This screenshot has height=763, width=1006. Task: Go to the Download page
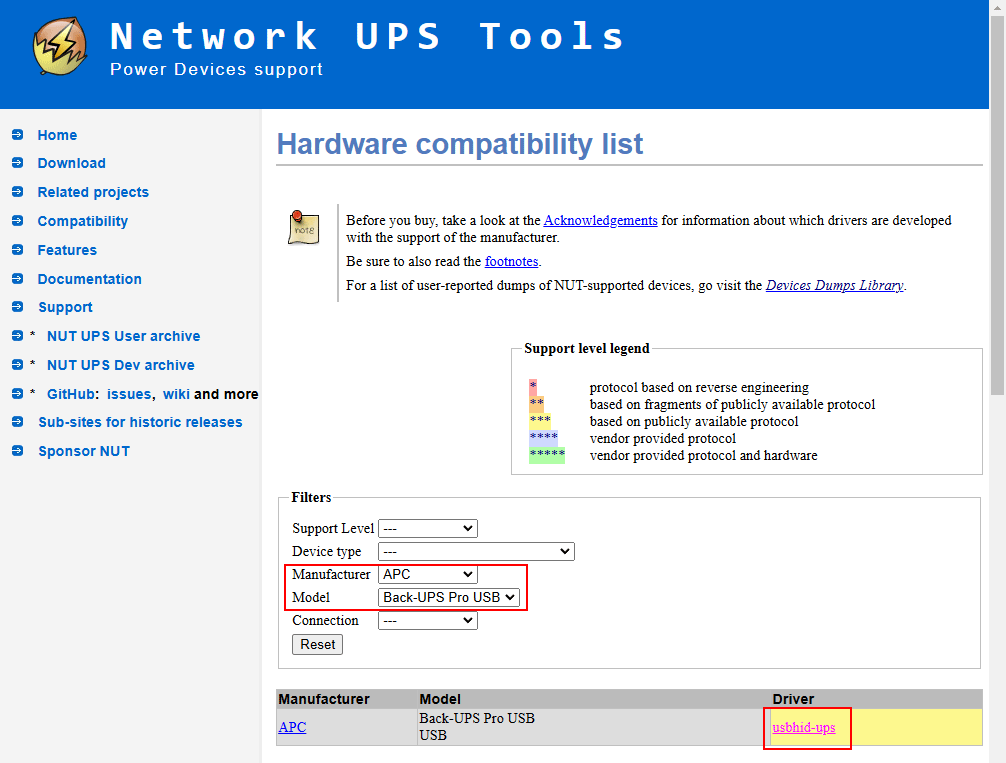coord(71,163)
